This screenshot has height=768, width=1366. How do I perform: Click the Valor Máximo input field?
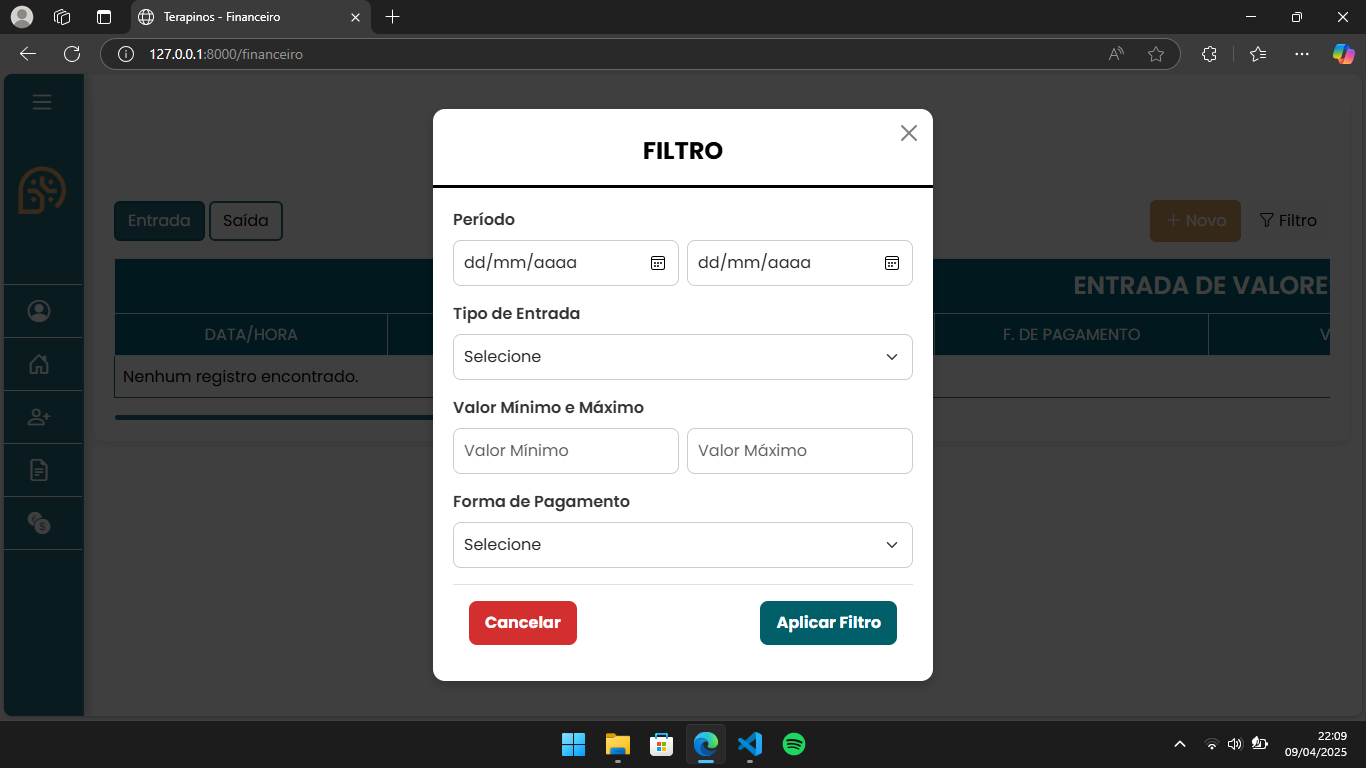[799, 451]
